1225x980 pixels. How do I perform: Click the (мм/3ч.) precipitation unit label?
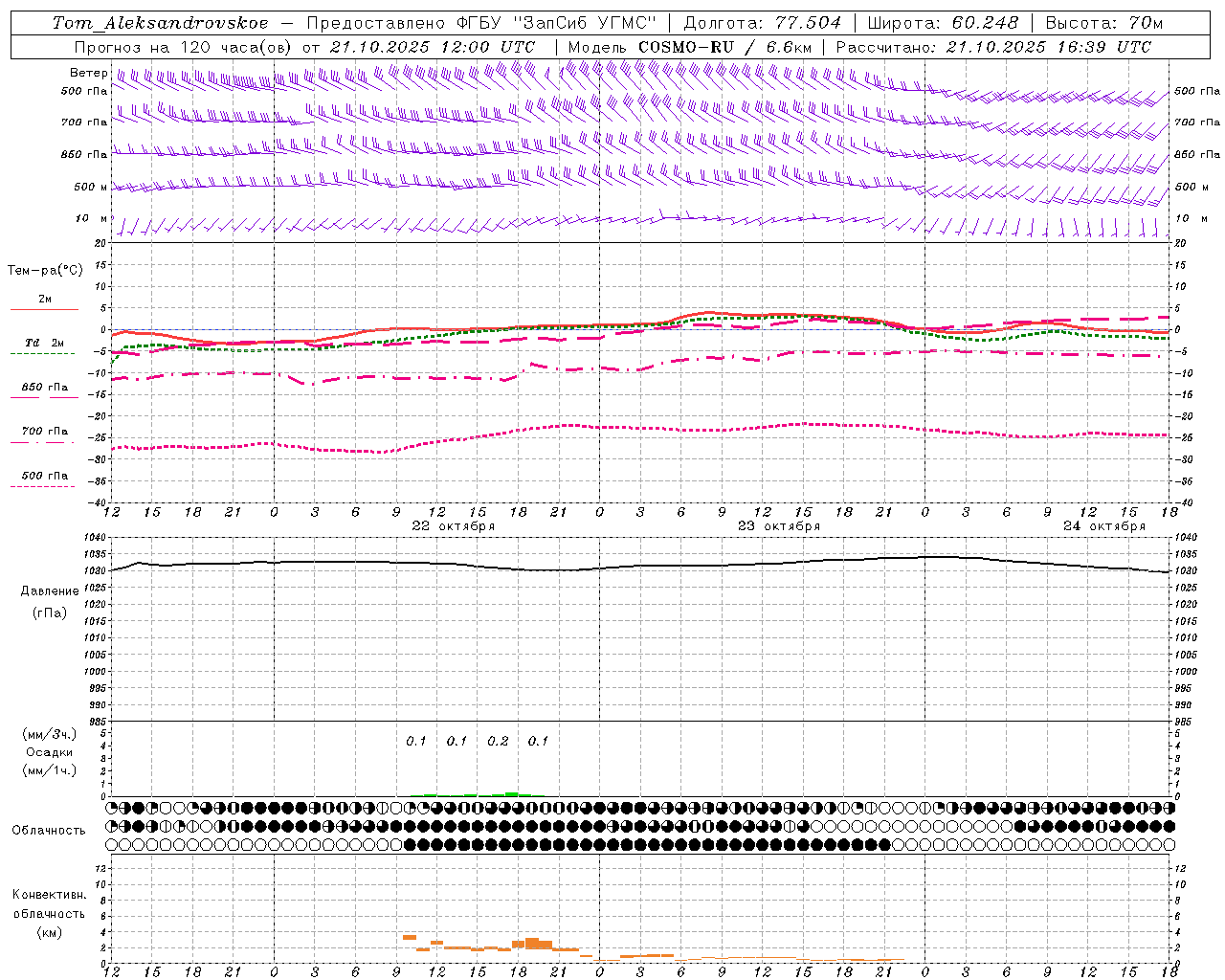(x=50, y=735)
